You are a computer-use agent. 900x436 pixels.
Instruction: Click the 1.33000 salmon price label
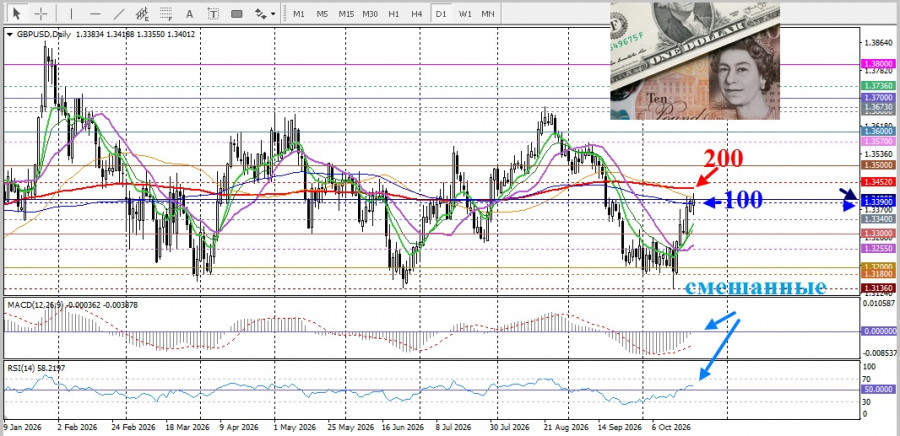pyautogui.click(x=880, y=234)
